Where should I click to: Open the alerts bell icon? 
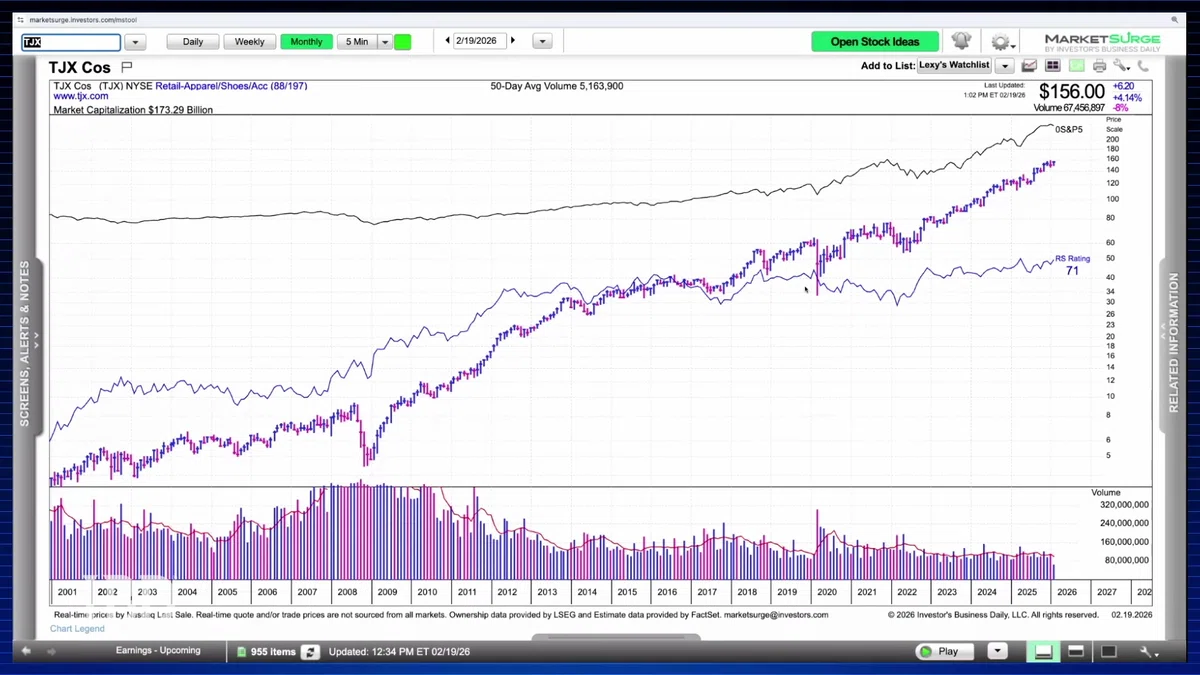pyautogui.click(x=961, y=41)
